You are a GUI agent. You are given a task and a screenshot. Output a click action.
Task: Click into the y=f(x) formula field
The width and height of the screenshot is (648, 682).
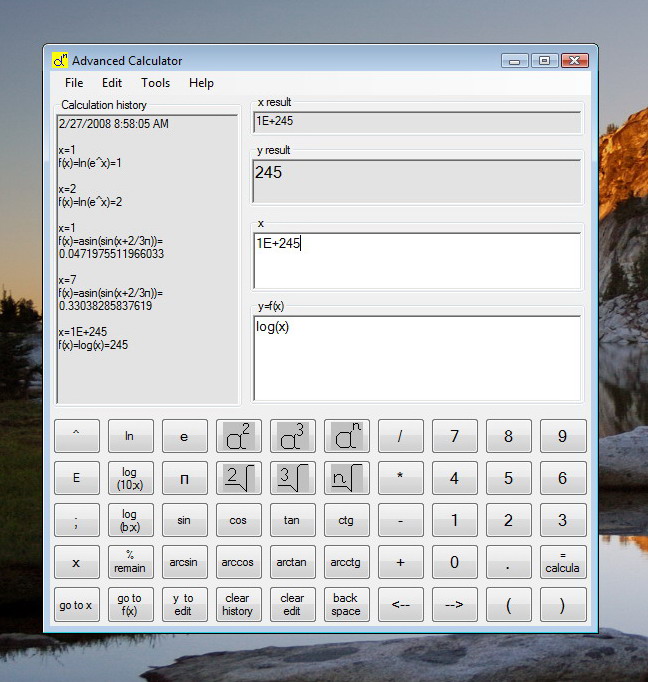point(417,358)
